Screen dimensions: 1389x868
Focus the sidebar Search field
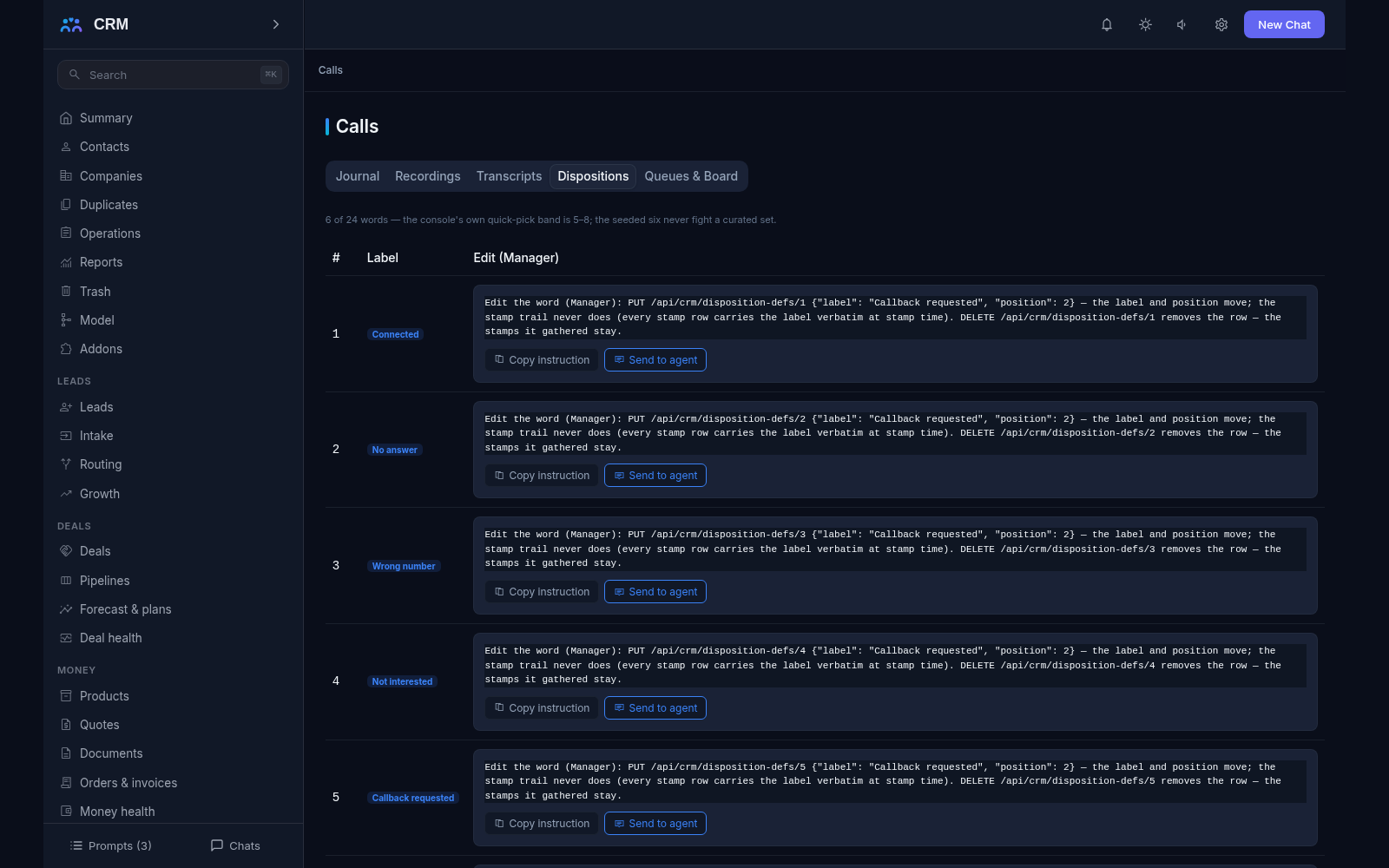[x=173, y=75]
